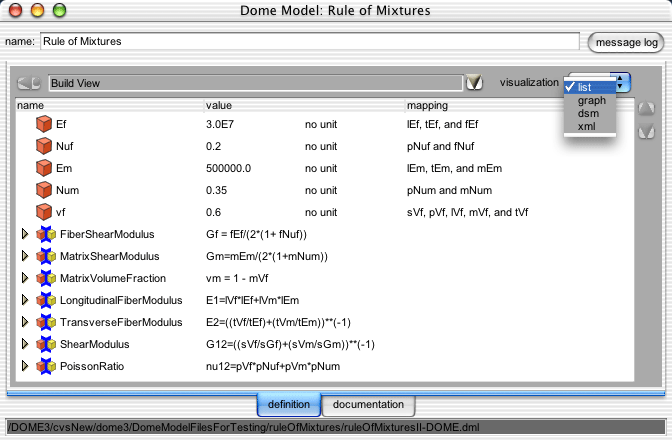Open the message log
672x441 pixels.
click(626, 42)
